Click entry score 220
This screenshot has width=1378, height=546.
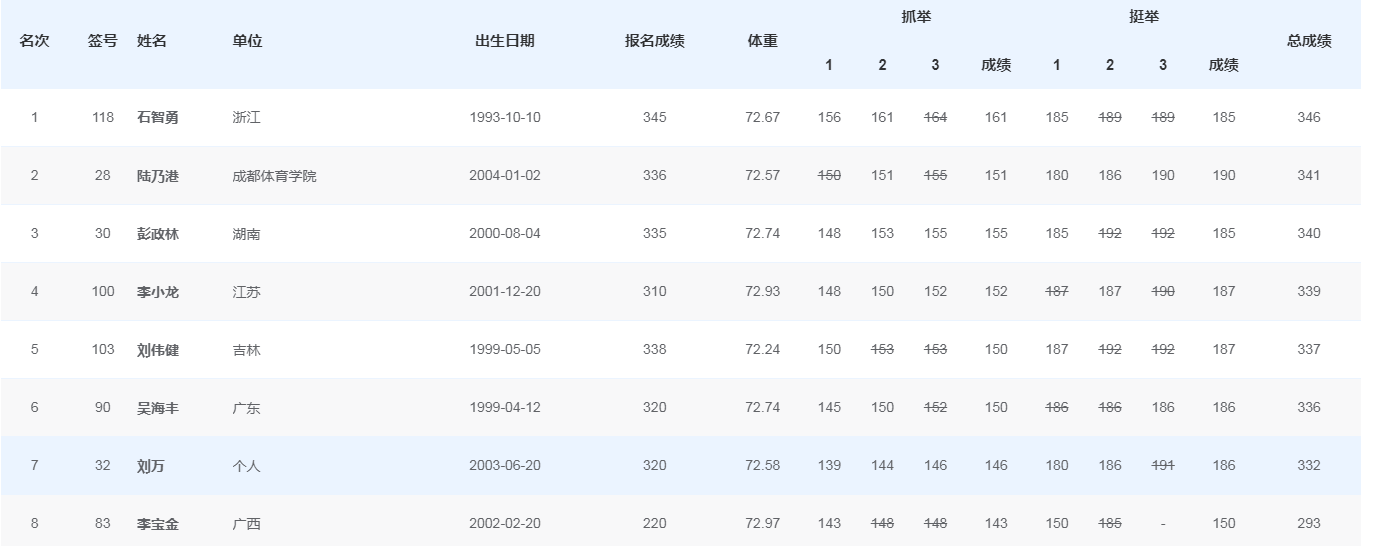tap(655, 523)
